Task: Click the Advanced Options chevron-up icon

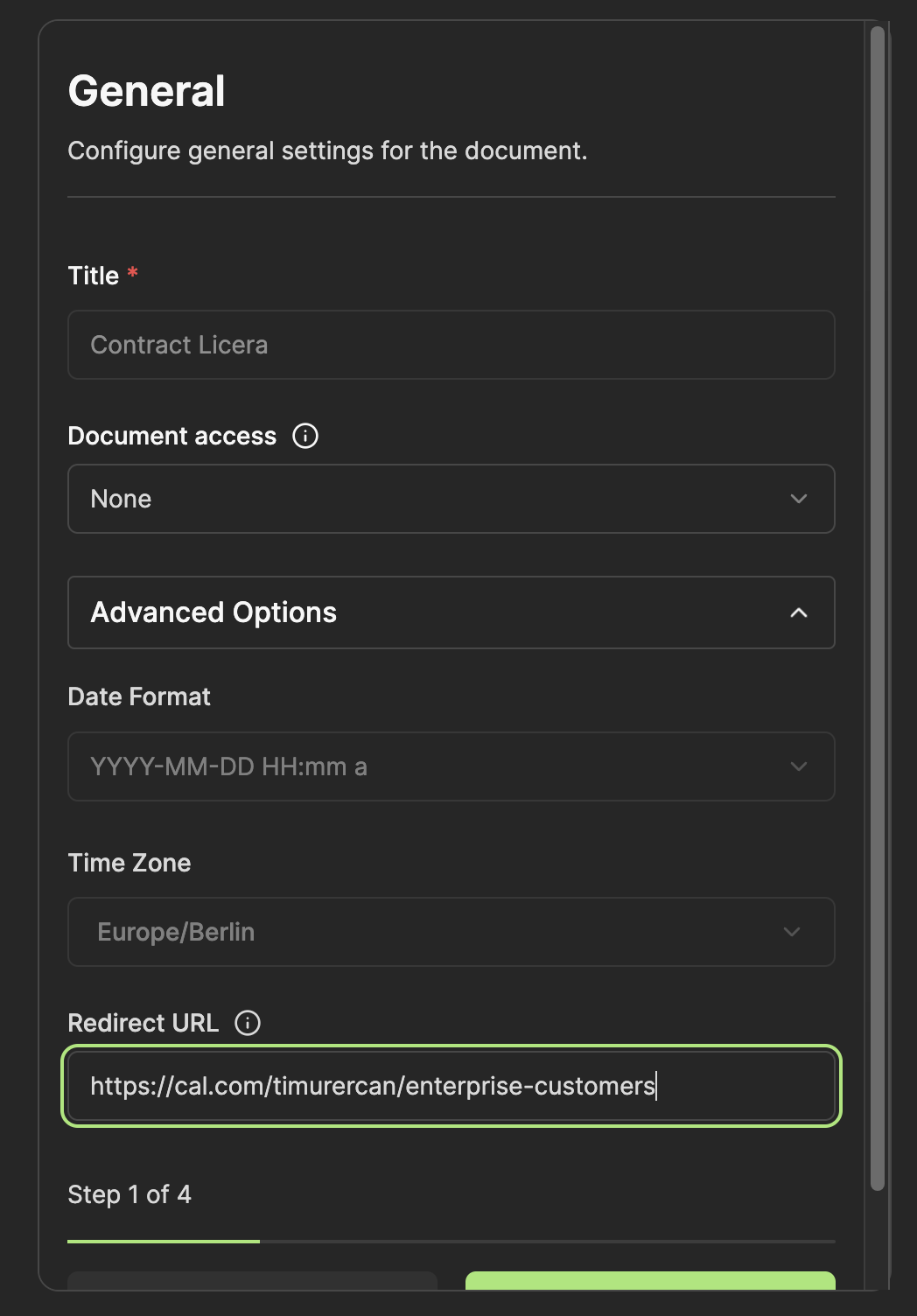Action: point(798,612)
